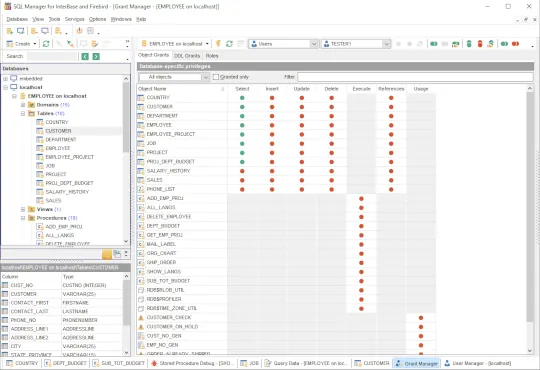Screen dimensions: 540x370
Task: Switch to the SUB_TOT_BUDGET window tab
Action: click(x=119, y=363)
